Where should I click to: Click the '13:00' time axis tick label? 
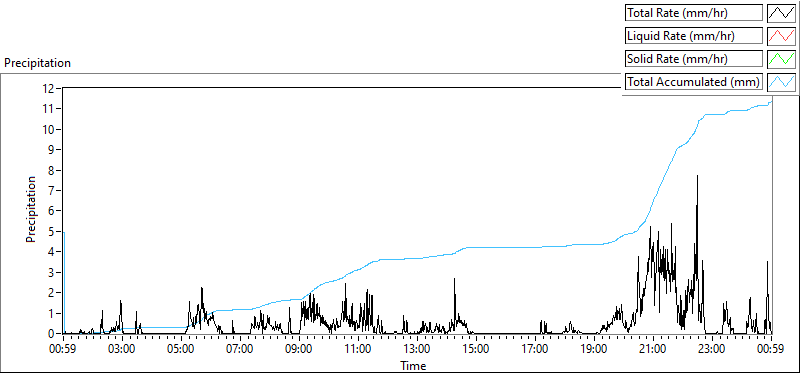[x=417, y=350]
